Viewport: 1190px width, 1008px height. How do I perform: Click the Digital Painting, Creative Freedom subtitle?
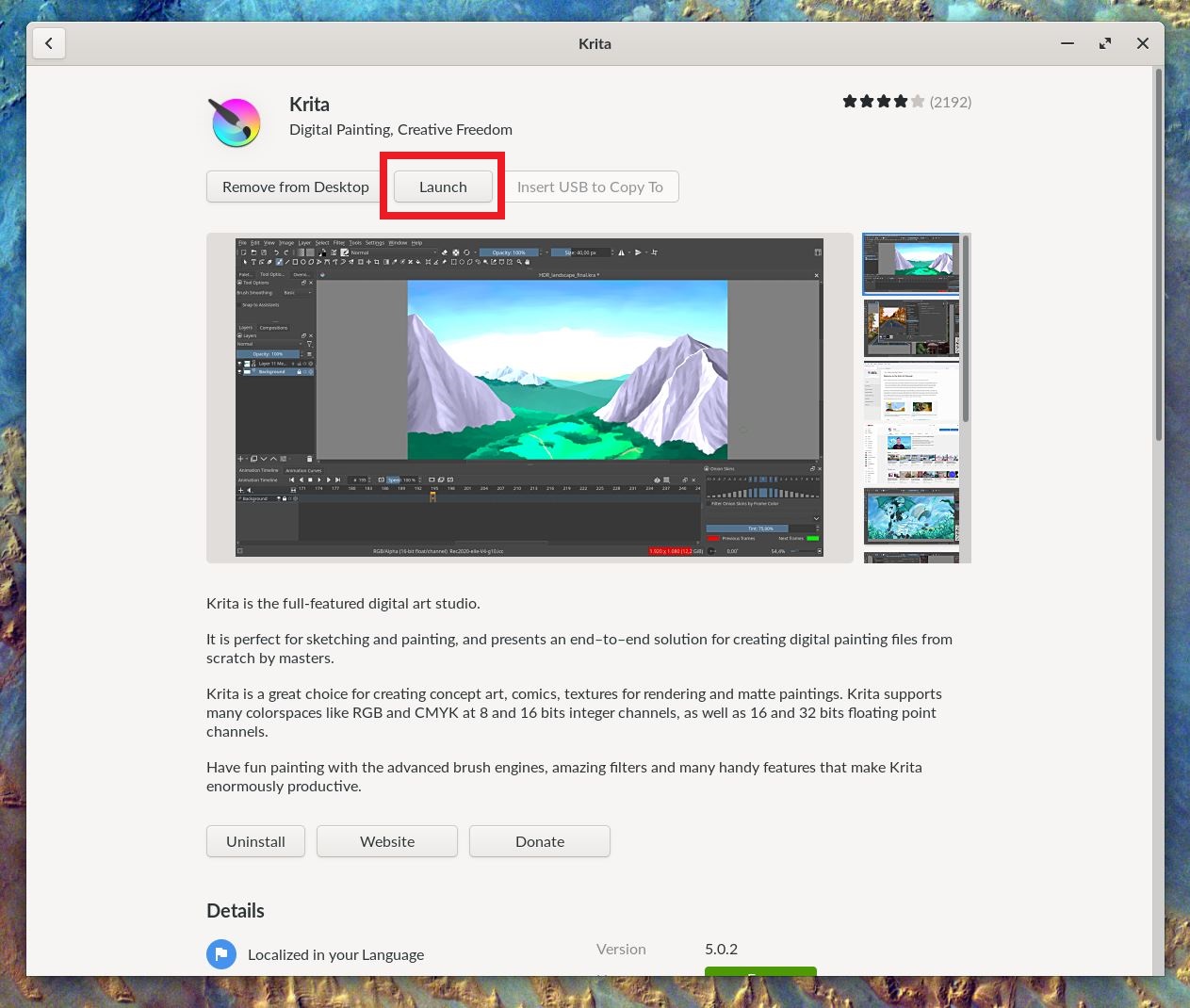click(x=400, y=129)
